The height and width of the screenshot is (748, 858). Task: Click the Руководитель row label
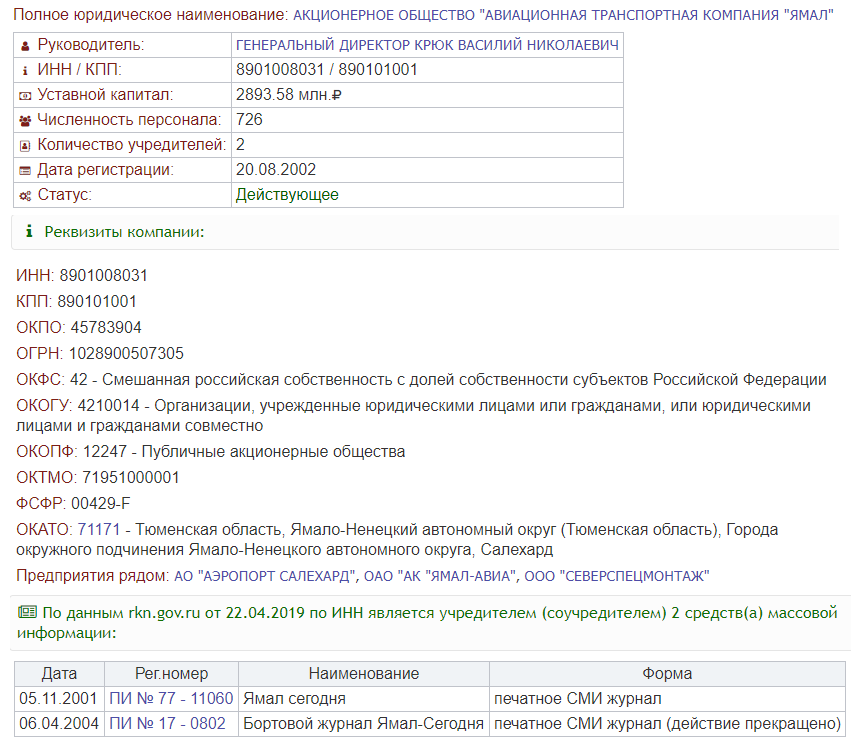tap(91, 45)
